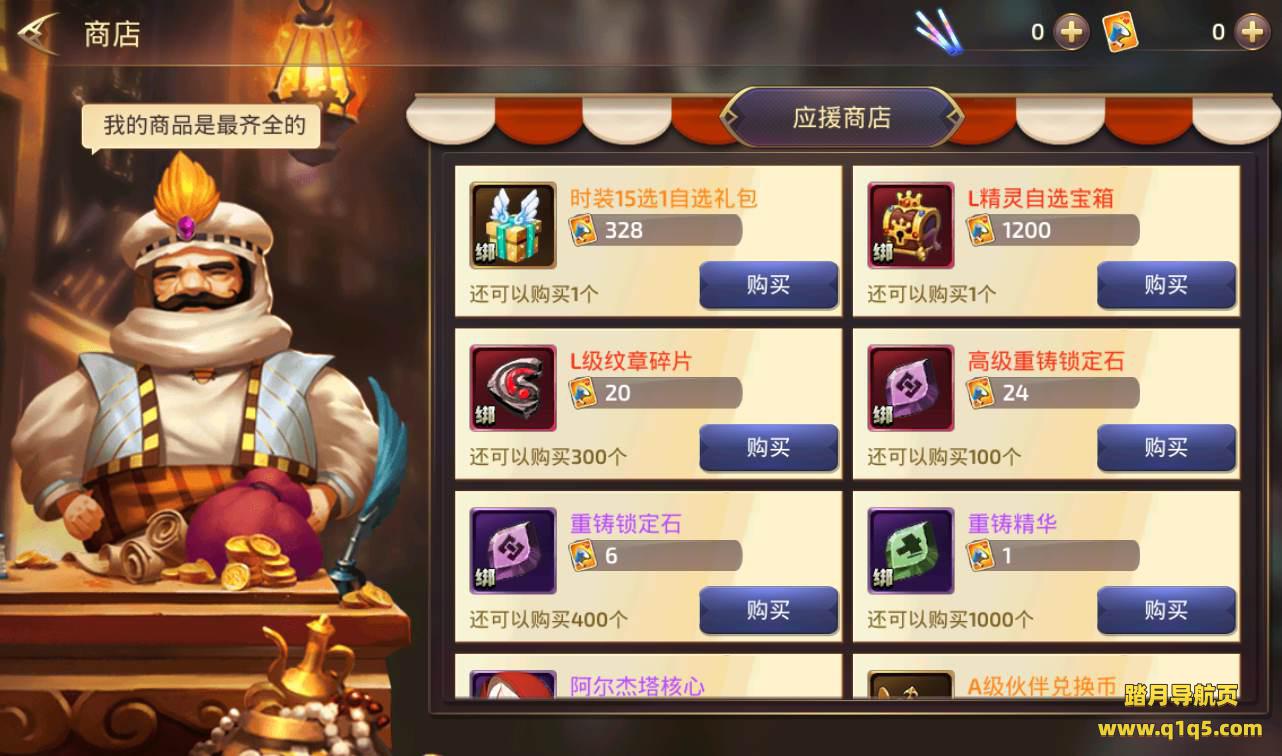Purchase 高级重铸锁定石 with 购买 button

[1166, 448]
